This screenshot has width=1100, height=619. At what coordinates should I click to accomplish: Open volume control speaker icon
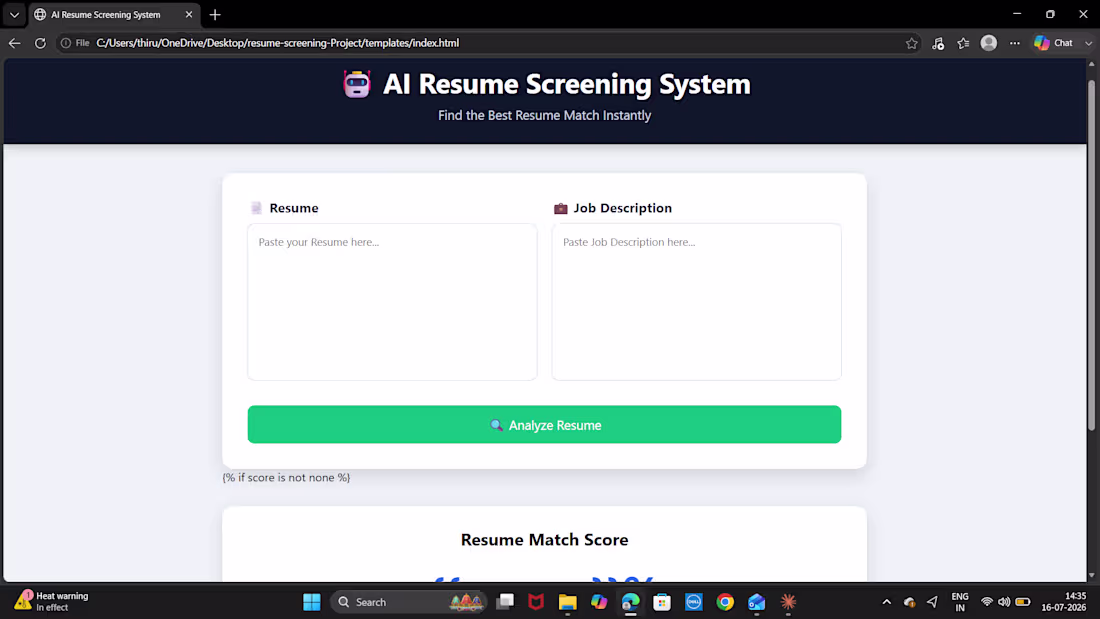pos(1004,602)
